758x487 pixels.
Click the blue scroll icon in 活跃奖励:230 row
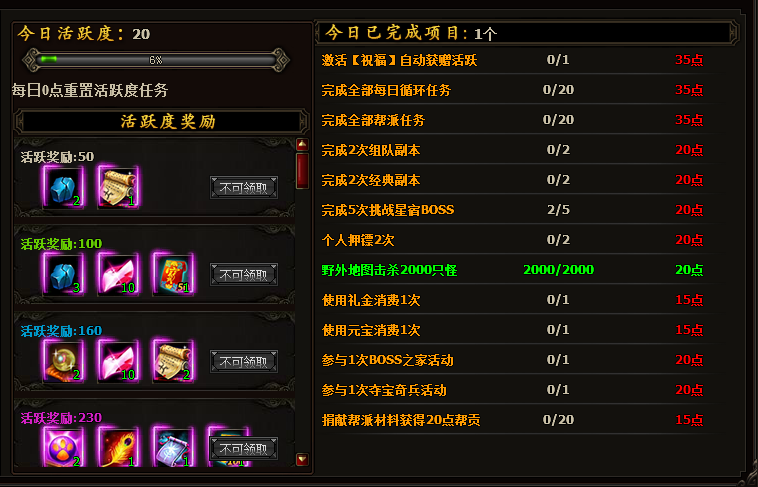[x=173, y=447]
